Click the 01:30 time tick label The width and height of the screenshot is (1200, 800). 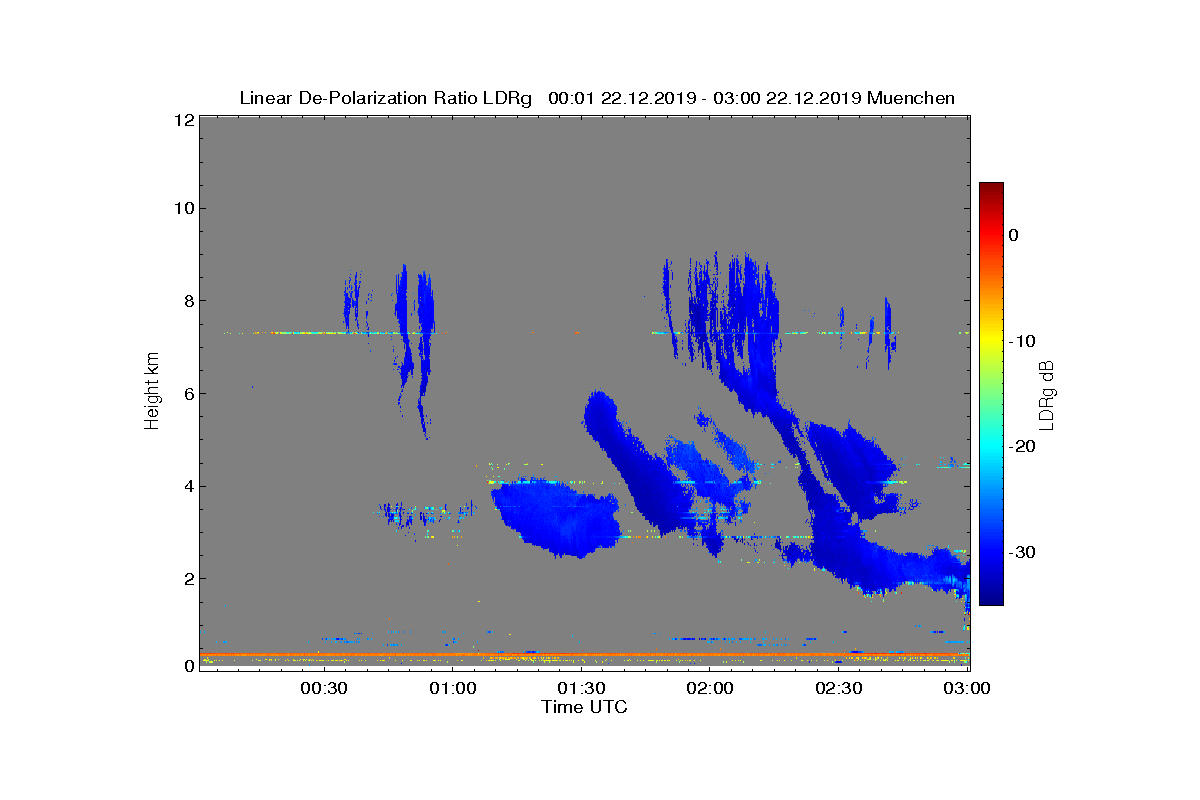click(x=581, y=689)
